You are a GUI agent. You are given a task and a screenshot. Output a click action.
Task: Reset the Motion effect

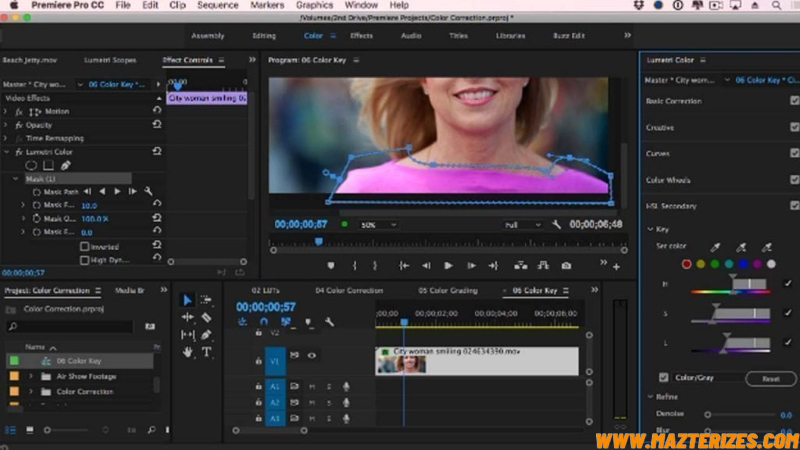[157, 110]
